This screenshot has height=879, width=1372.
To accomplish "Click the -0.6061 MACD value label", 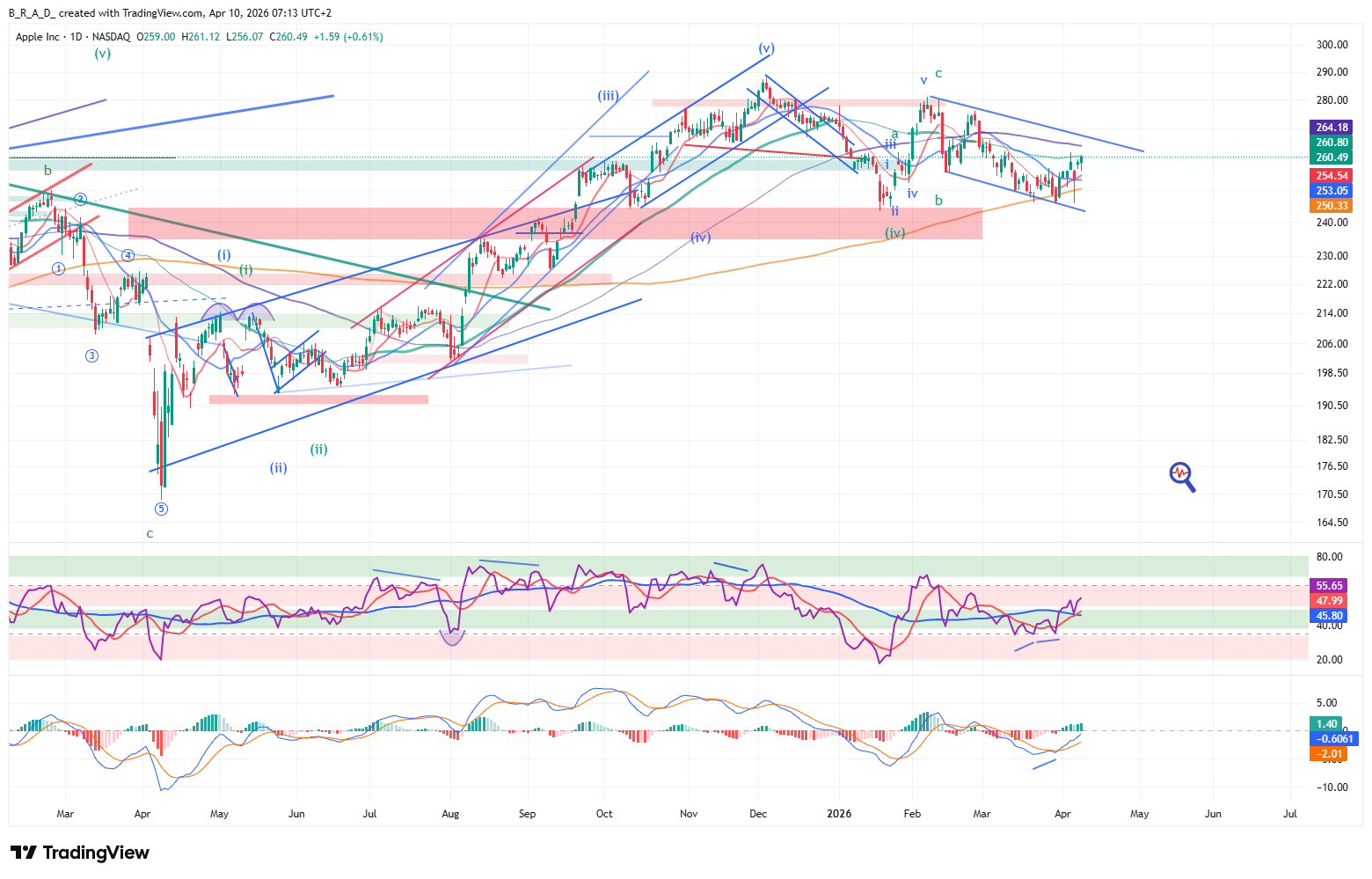I will pyautogui.click(x=1332, y=739).
